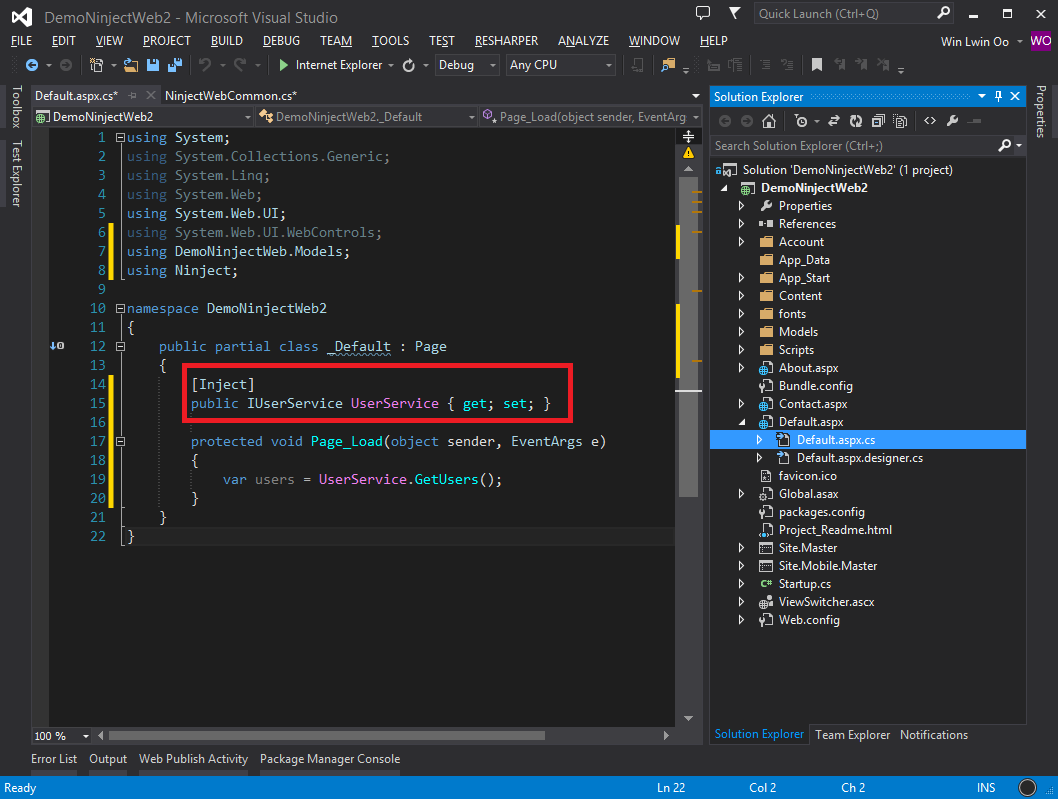
Task: Switch to the NinjectWebCommon.cs tab
Action: point(231,96)
